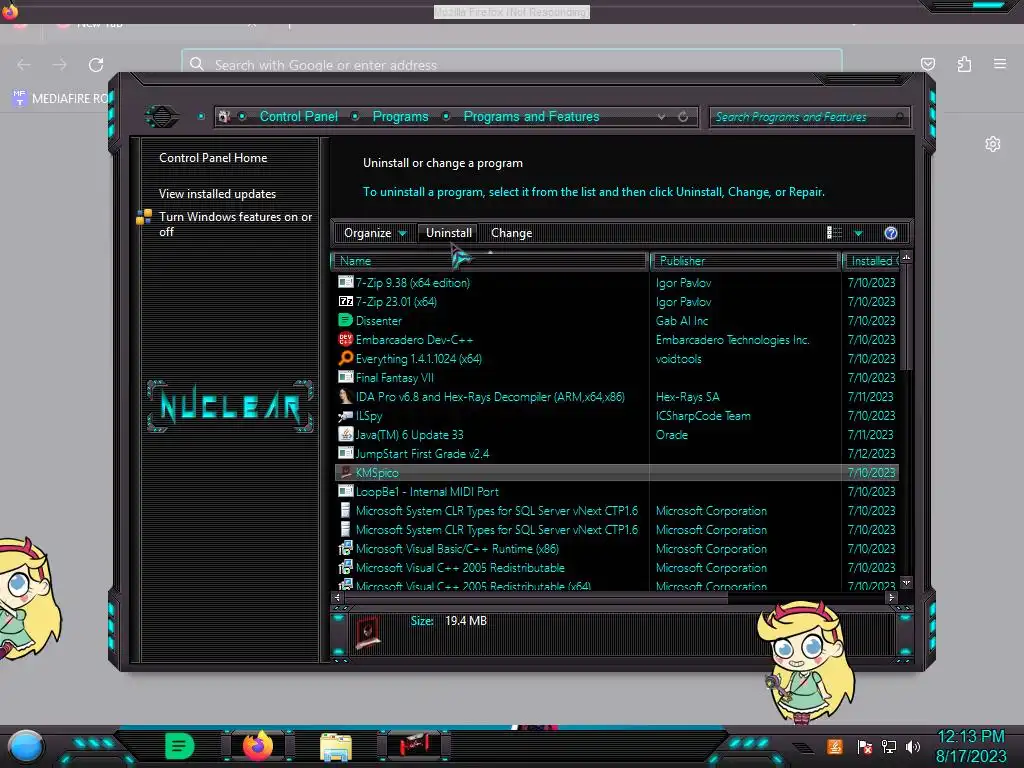Click the network tray icon
The width and height of the screenshot is (1024, 768).
coord(889,747)
